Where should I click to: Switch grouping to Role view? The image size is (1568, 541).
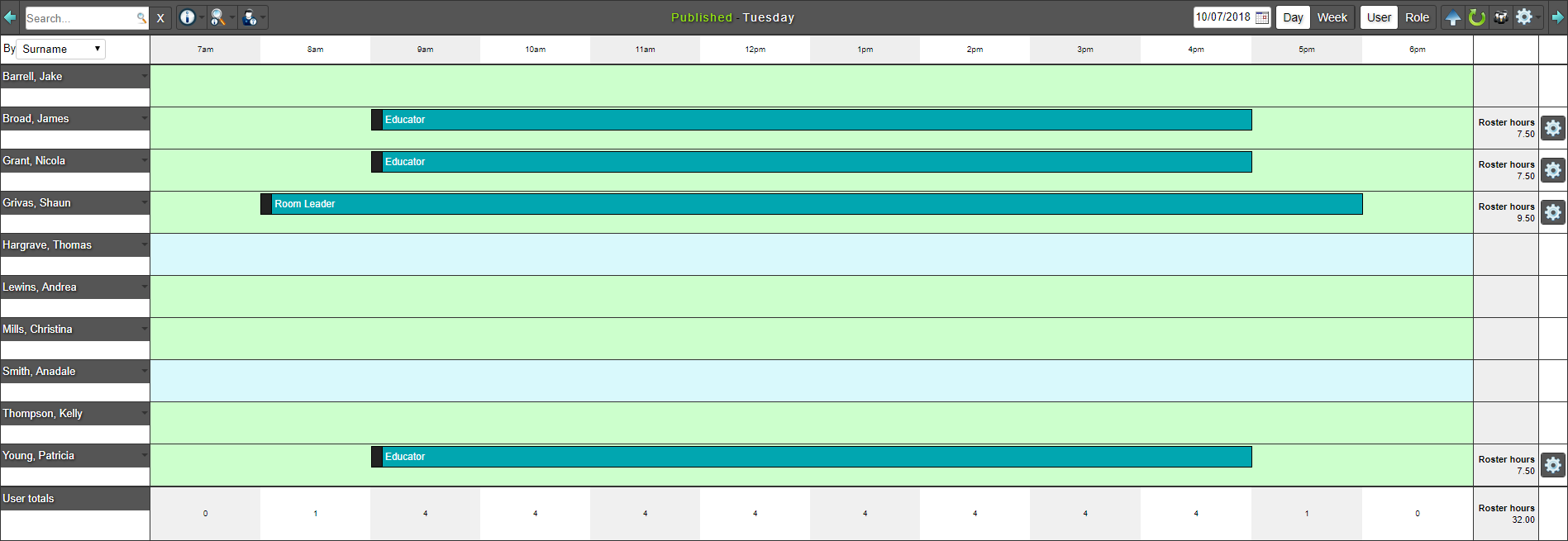(x=1417, y=17)
